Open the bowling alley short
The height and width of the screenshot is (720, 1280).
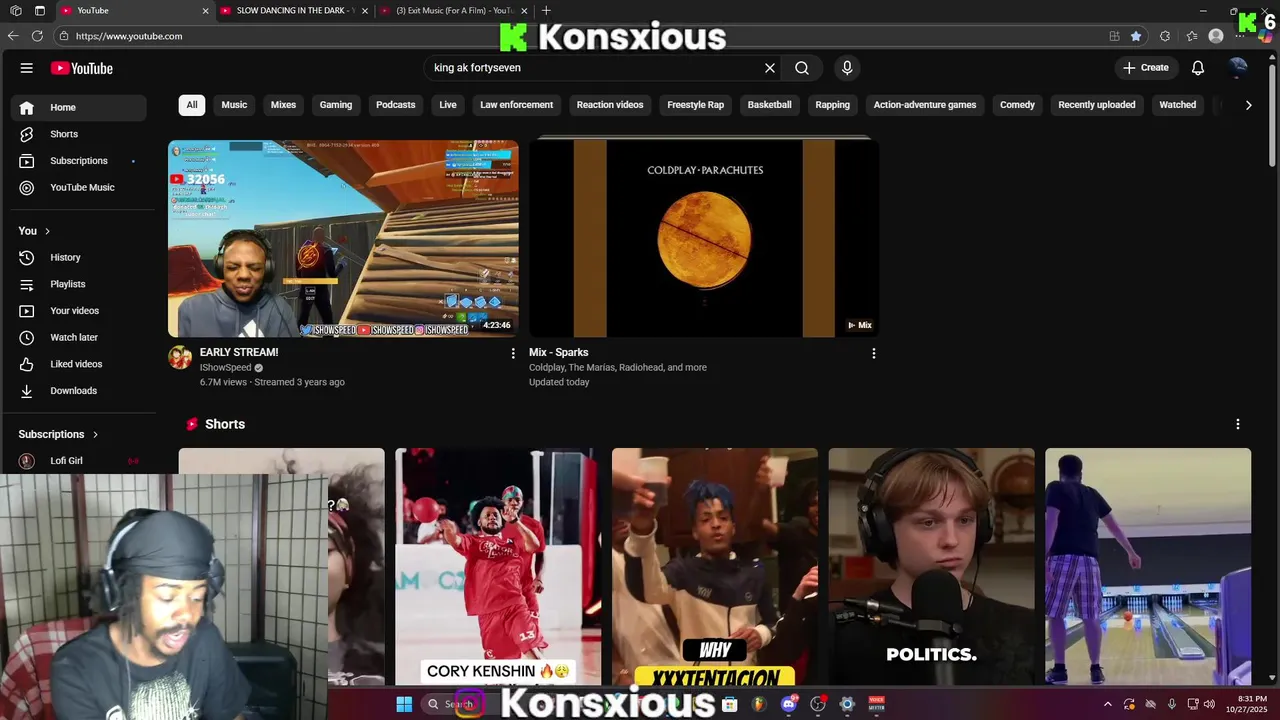tap(1148, 566)
